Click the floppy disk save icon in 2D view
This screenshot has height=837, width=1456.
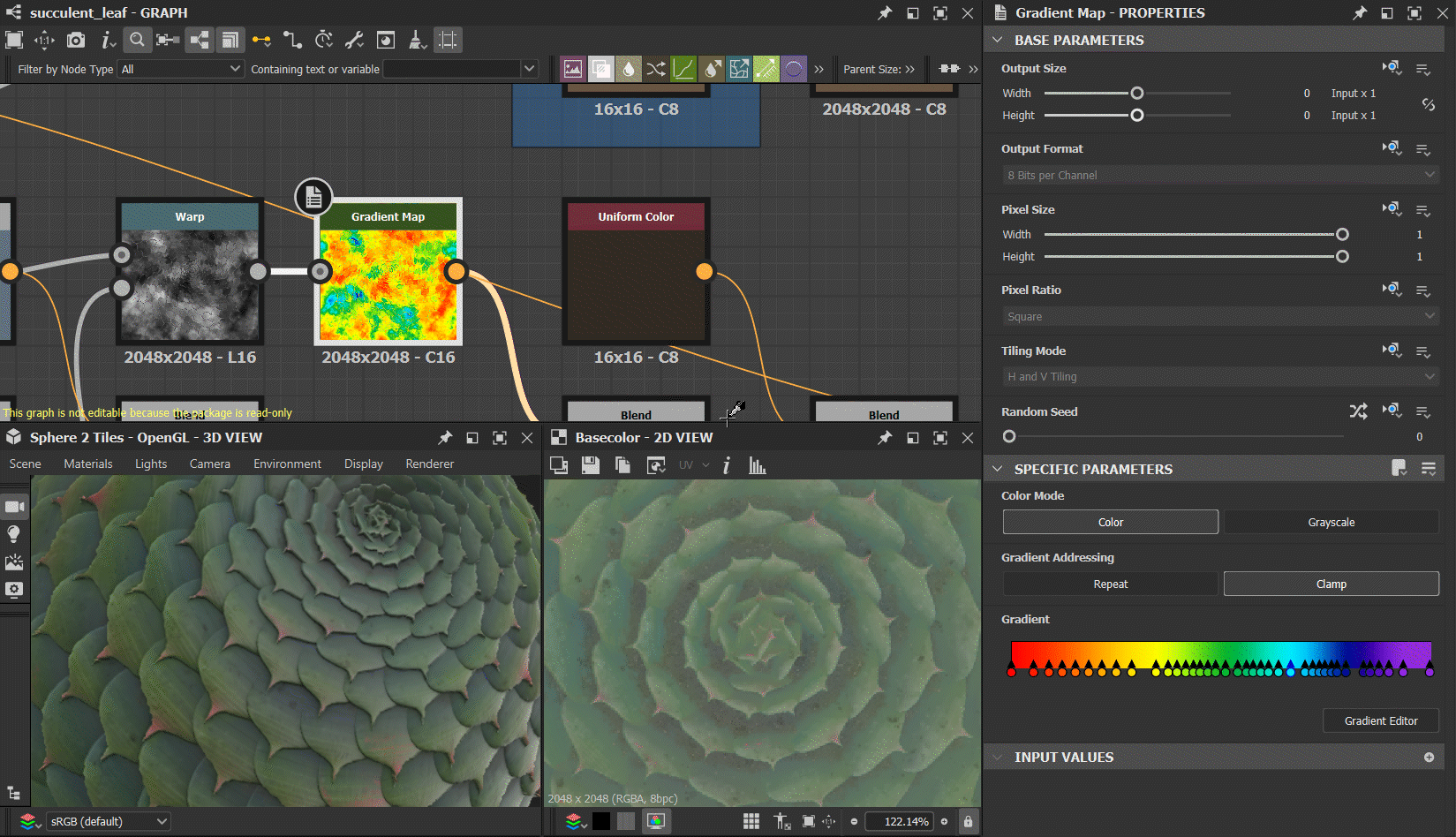point(591,465)
